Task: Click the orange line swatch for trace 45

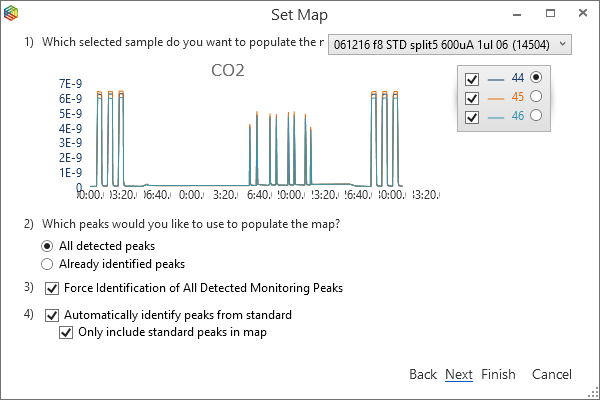Action: click(x=495, y=98)
